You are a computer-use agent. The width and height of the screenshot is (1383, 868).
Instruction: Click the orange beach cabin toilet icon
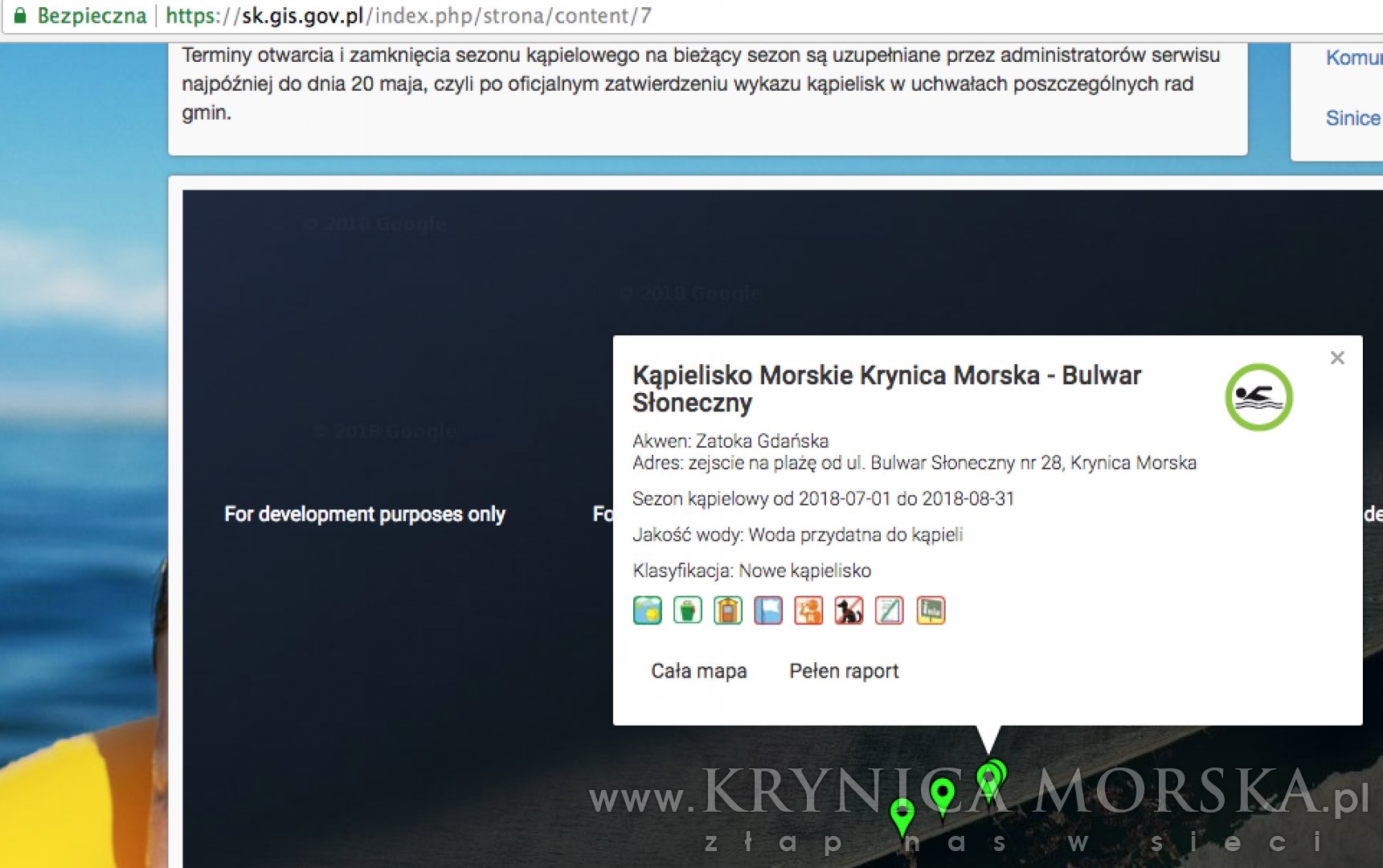[728, 611]
